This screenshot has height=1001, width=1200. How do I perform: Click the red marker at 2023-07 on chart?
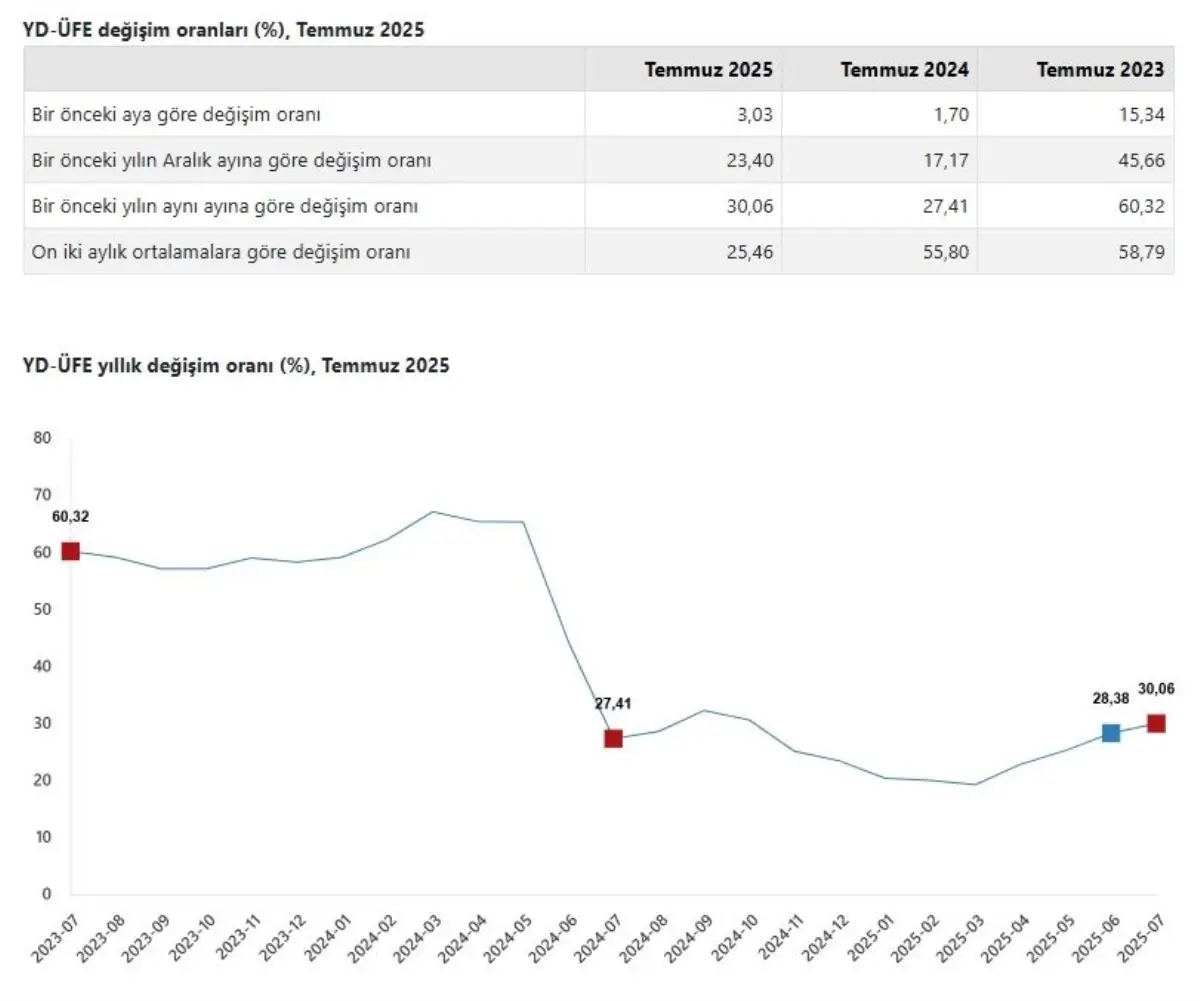pyautogui.click(x=70, y=551)
